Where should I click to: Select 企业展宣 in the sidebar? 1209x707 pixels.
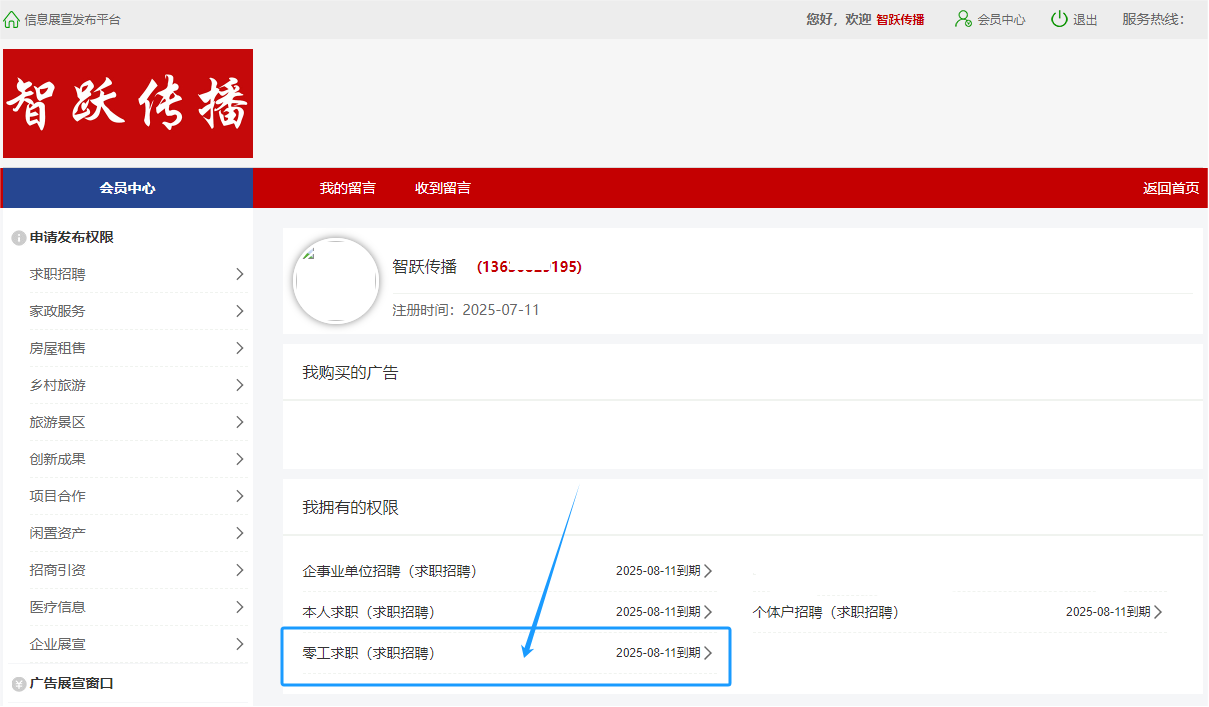[58, 644]
